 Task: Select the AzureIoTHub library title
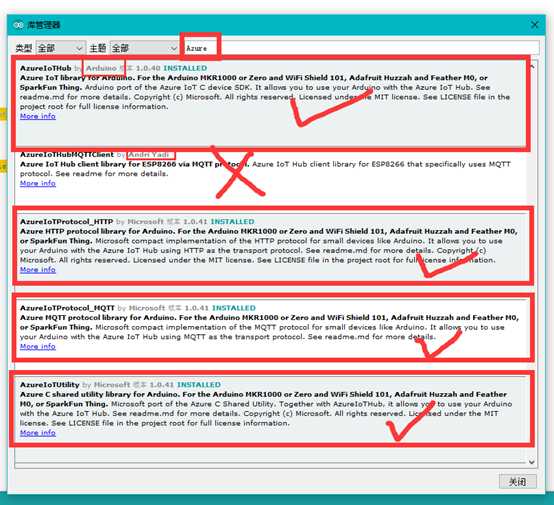click(x=46, y=68)
